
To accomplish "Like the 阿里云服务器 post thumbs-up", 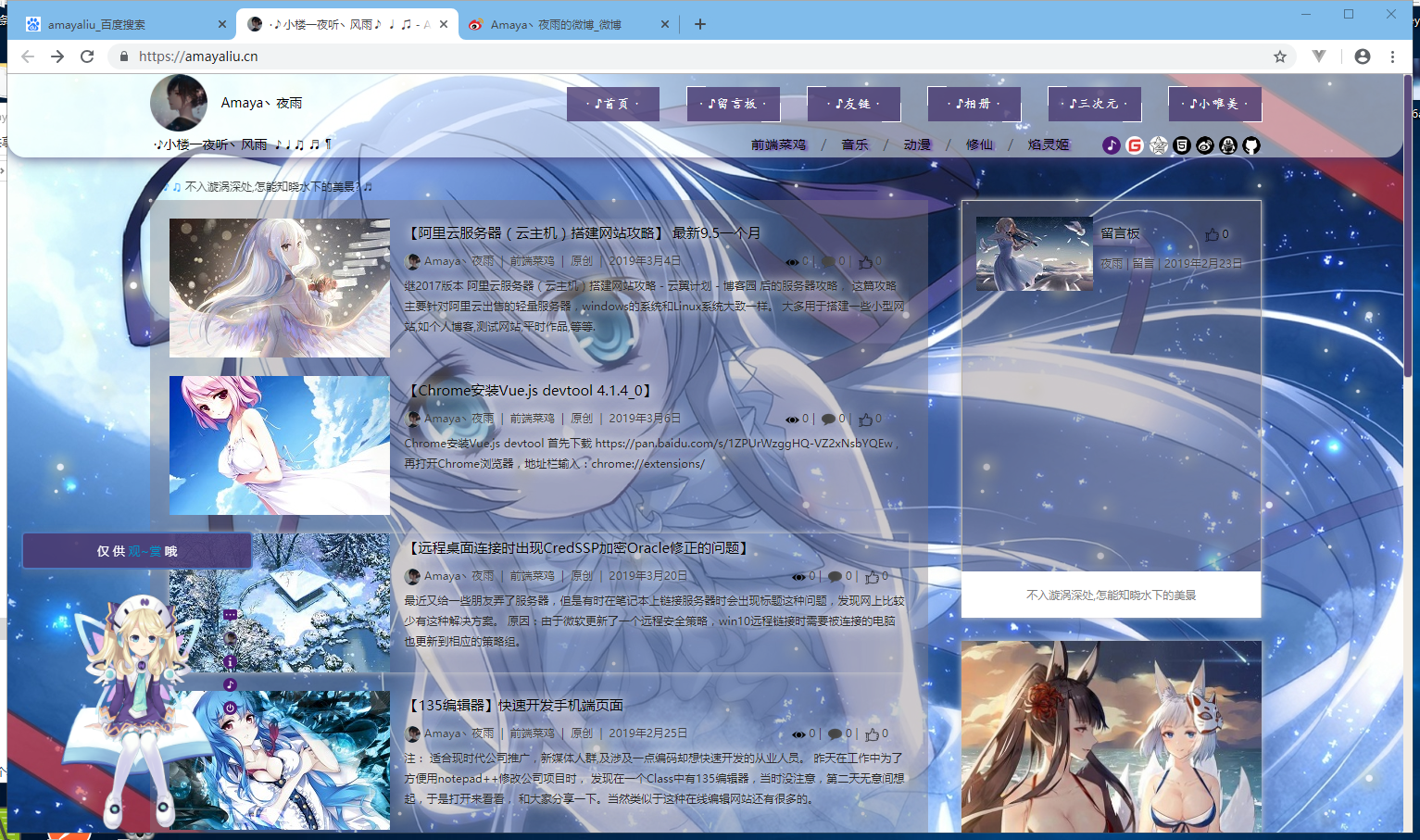I will (865, 262).
